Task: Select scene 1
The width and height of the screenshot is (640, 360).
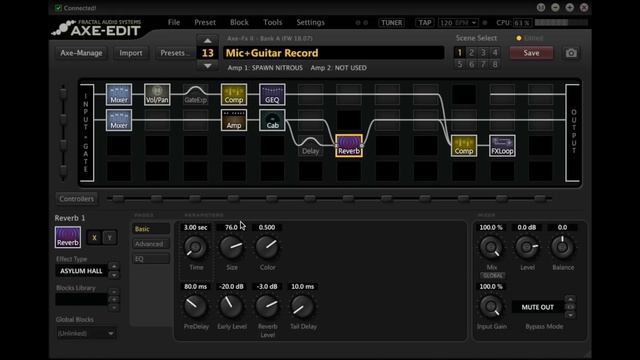Action: tap(460, 52)
